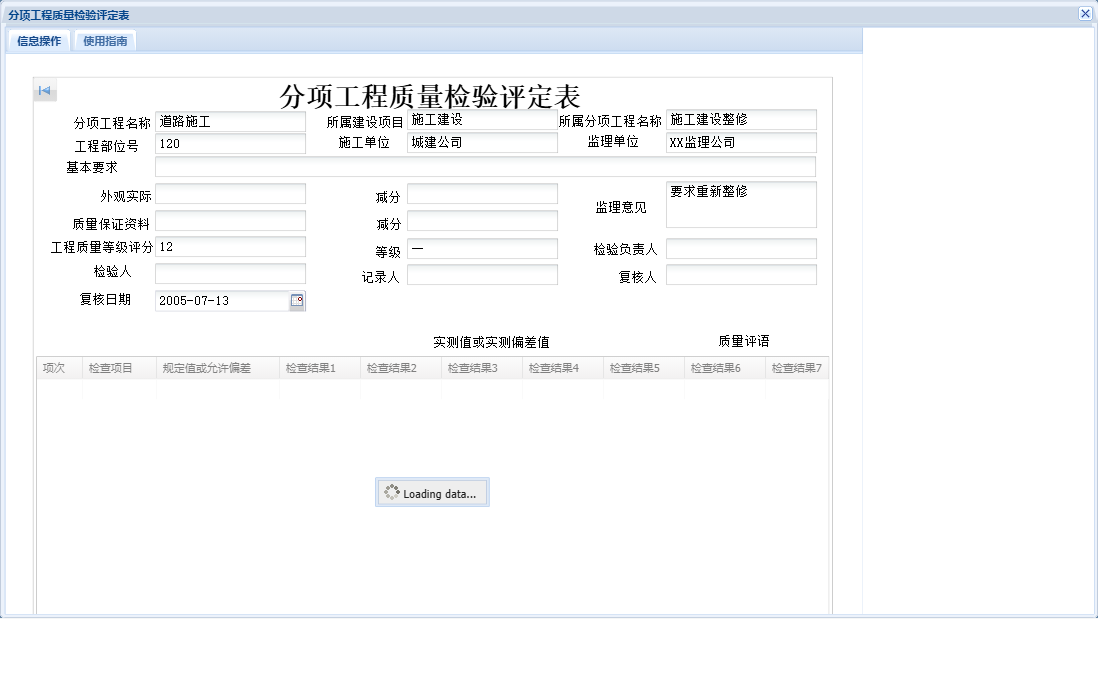This screenshot has width=1098, height=687.
Task: Click into the 记录人 field
Action: pyautogui.click(x=482, y=274)
